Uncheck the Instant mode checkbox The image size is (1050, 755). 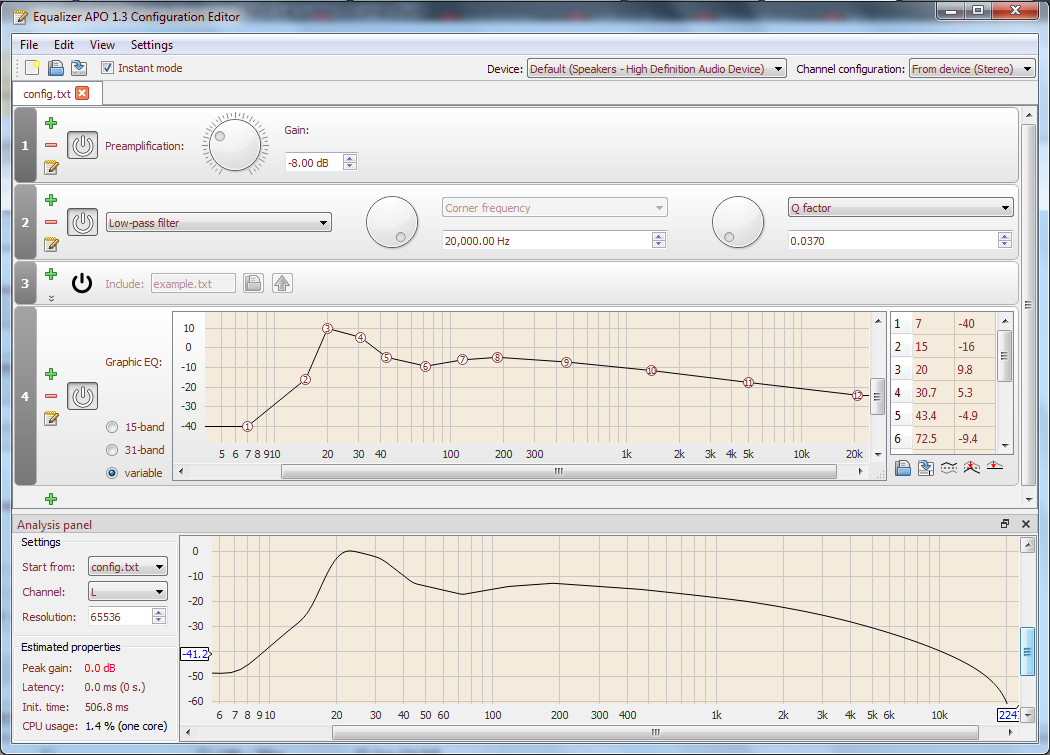pyautogui.click(x=108, y=68)
